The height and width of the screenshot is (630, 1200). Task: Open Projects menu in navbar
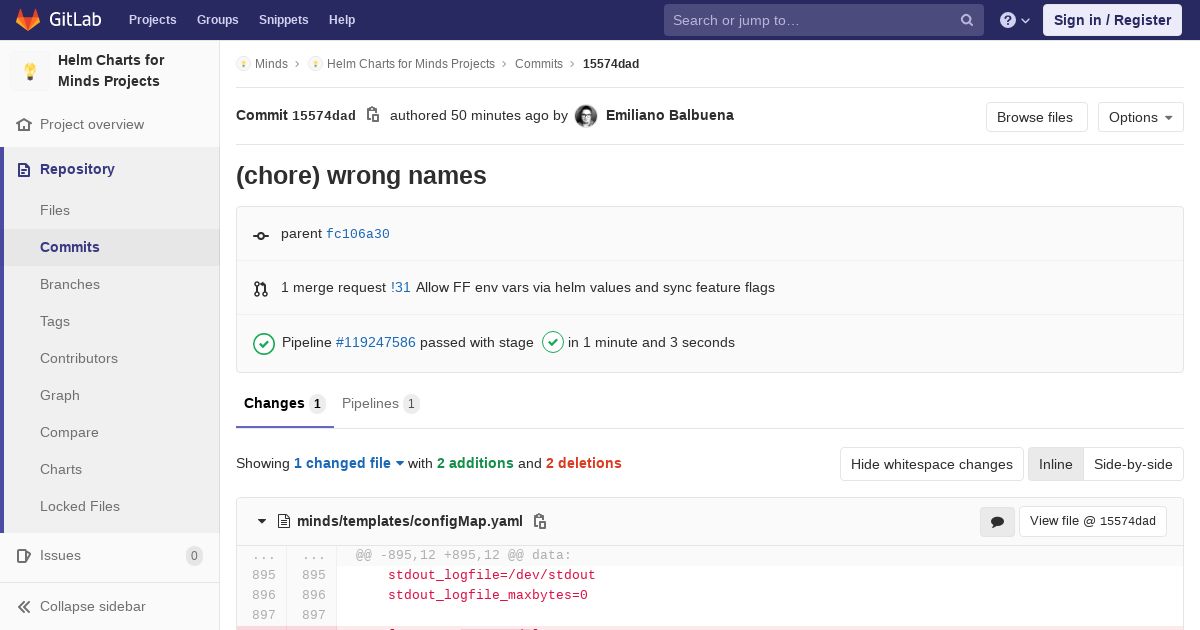(152, 20)
